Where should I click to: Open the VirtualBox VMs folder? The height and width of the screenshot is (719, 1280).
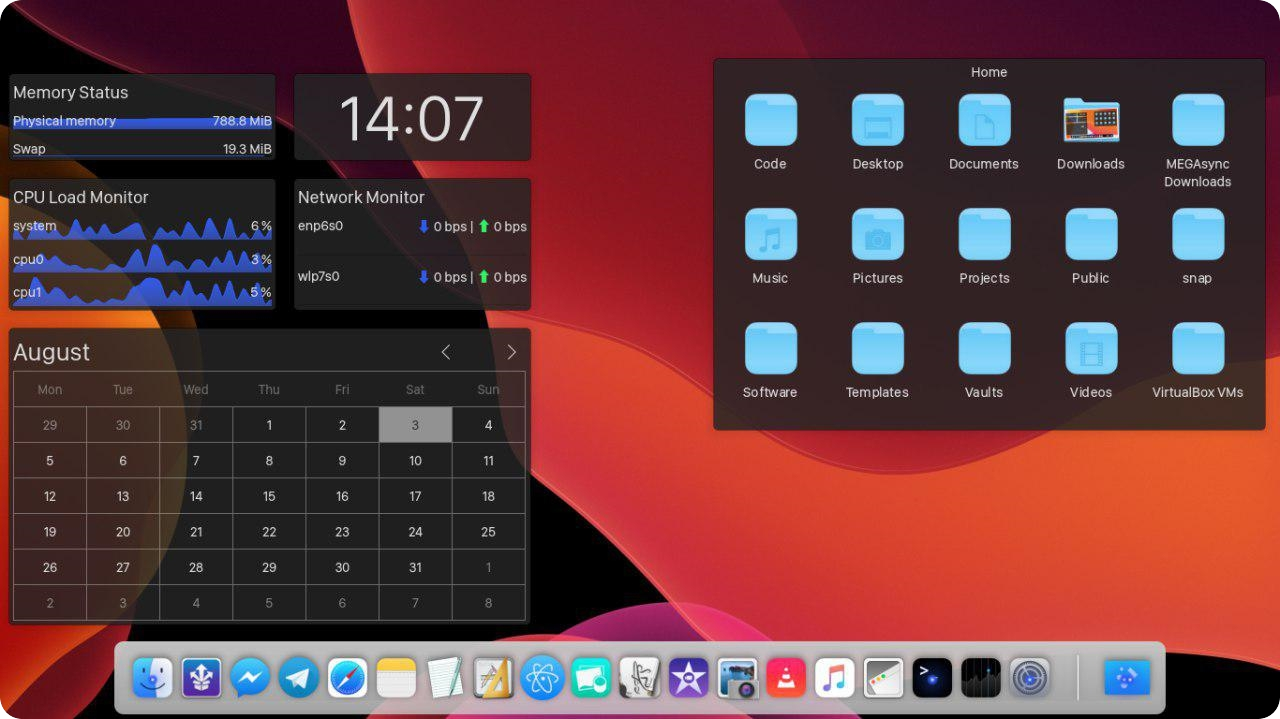pos(1198,360)
